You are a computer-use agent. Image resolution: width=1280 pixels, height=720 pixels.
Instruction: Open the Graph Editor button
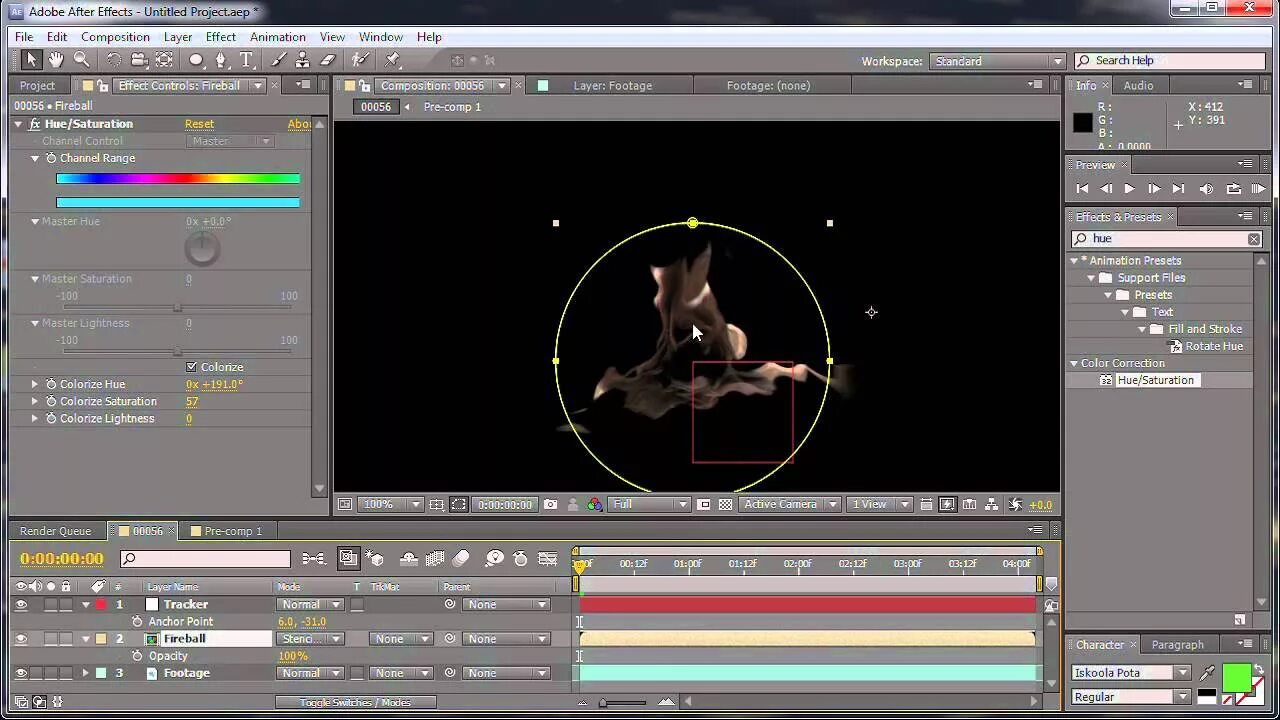[548, 559]
